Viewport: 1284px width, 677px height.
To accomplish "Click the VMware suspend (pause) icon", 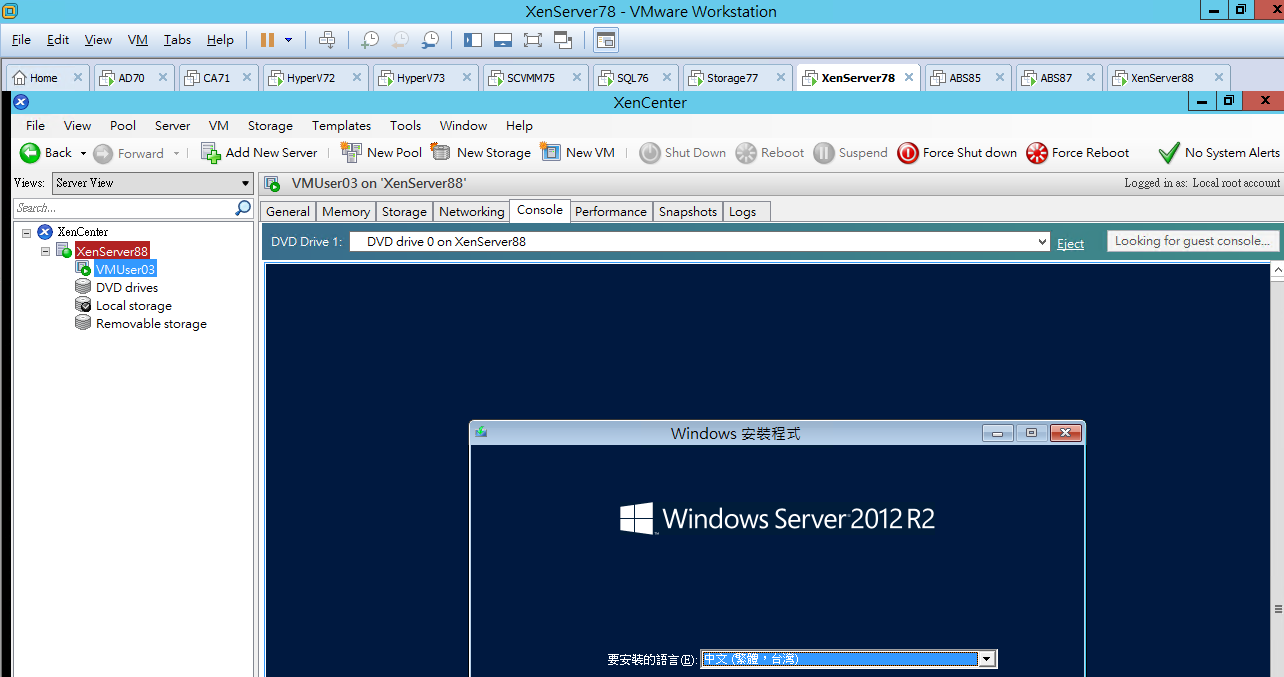I will pos(267,40).
